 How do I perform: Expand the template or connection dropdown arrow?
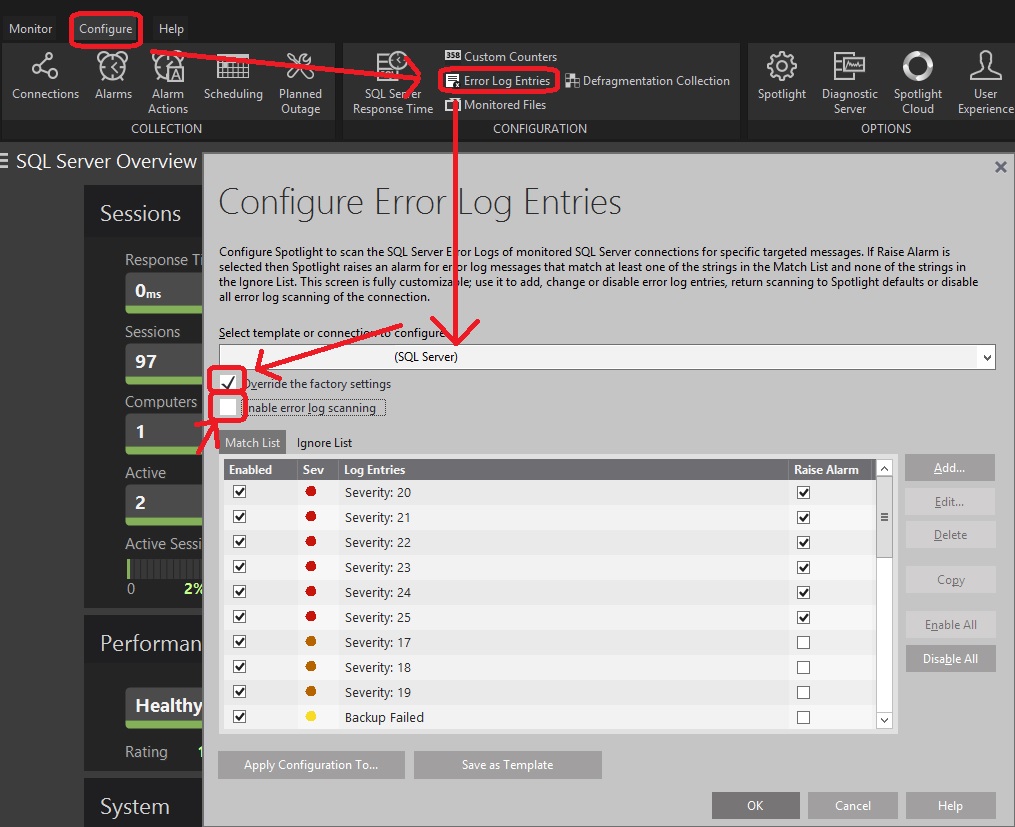(x=987, y=357)
